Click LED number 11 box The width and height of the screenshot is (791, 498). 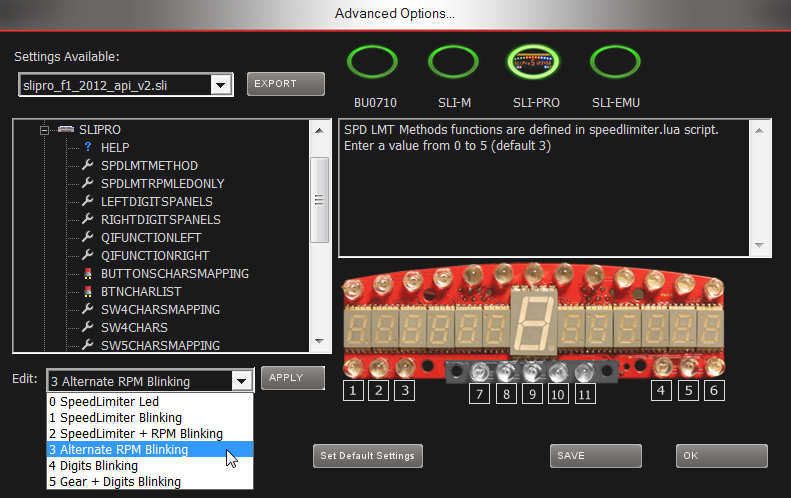pyautogui.click(x=584, y=394)
